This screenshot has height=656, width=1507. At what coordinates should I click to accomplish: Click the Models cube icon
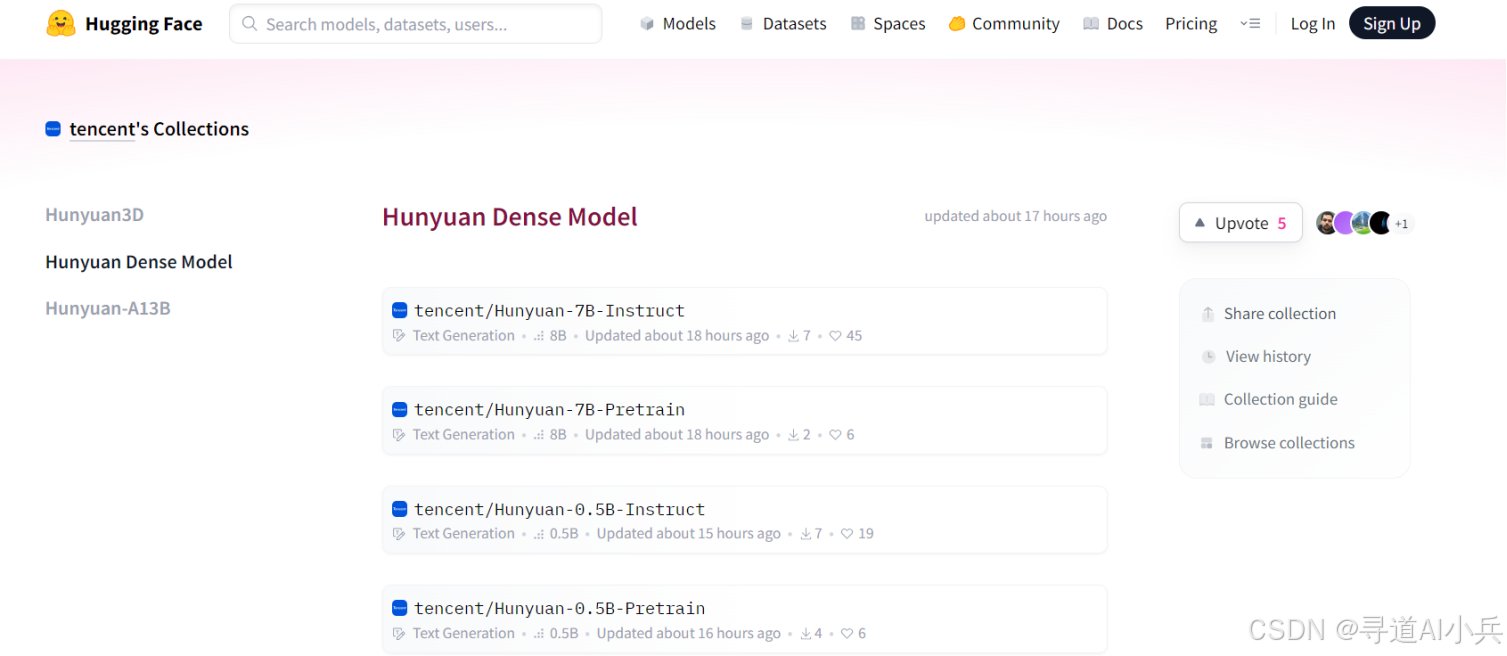pos(647,24)
